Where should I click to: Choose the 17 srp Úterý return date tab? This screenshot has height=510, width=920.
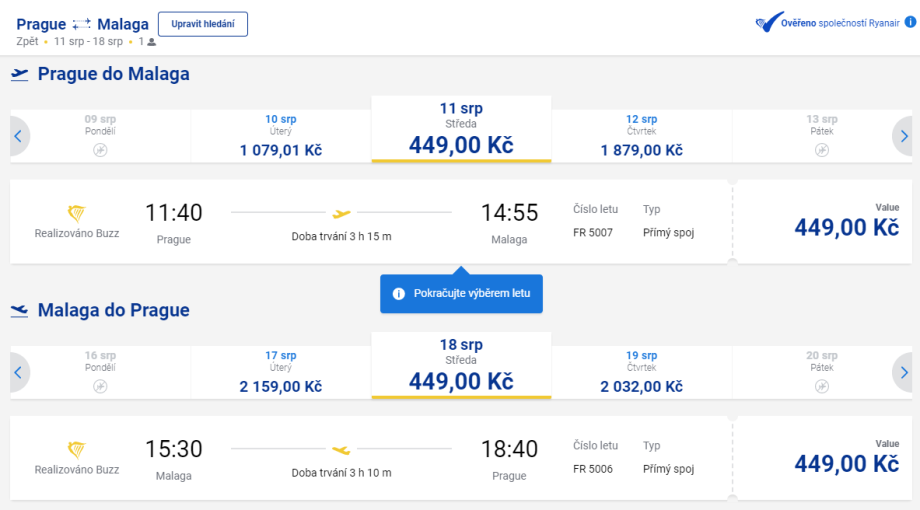281,372
